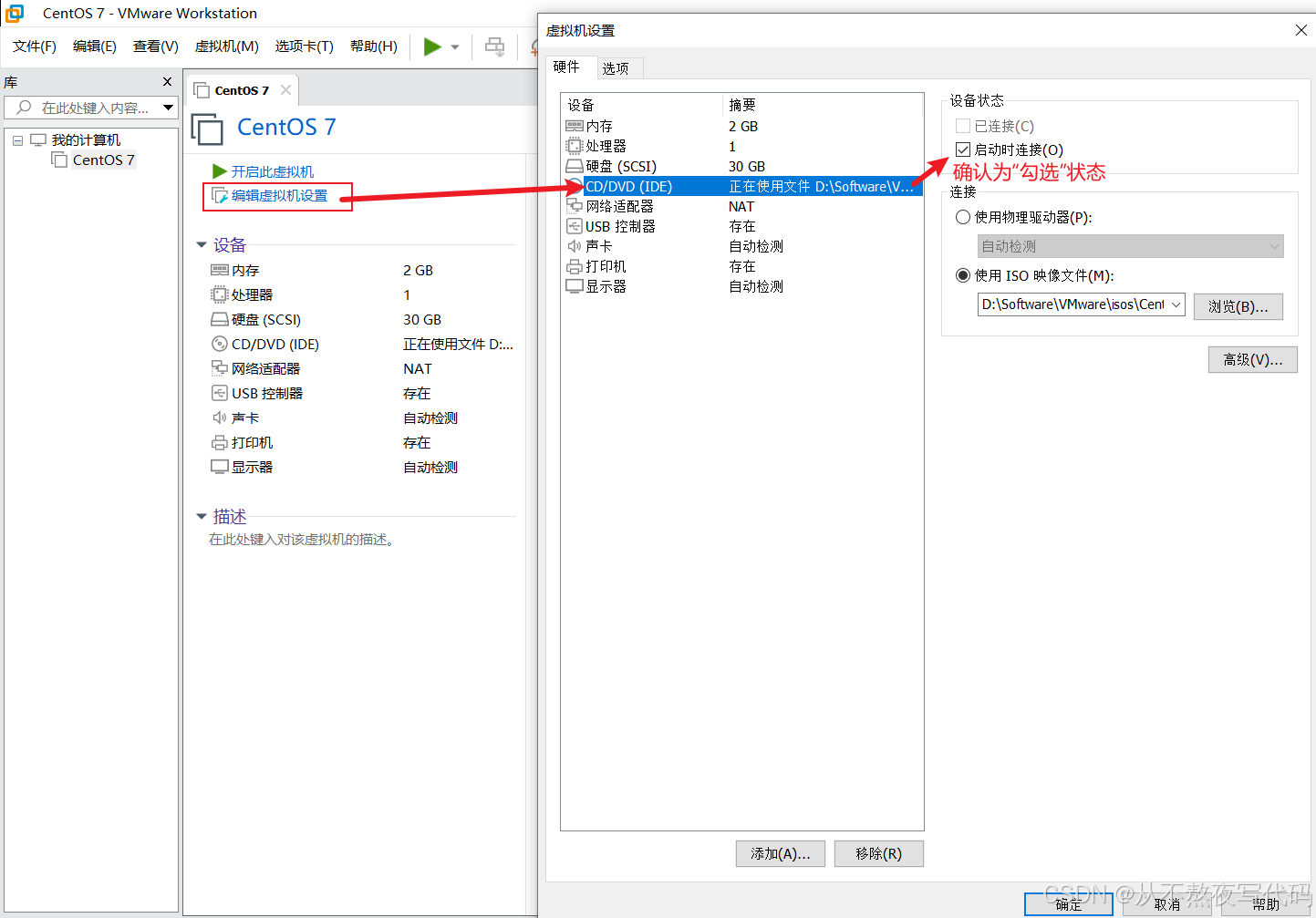Select CD/DVD (IDE) row in settings dialog

pyautogui.click(x=743, y=186)
